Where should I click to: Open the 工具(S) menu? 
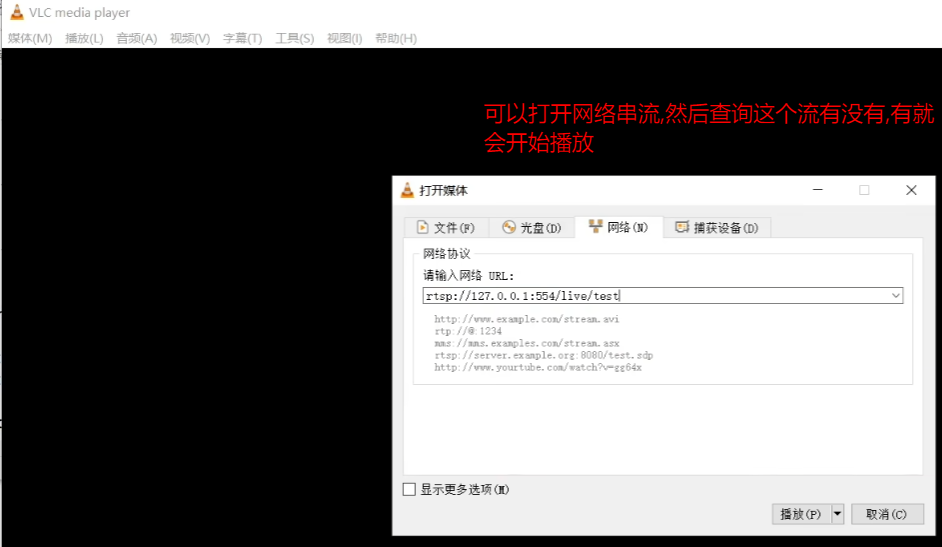(294, 38)
